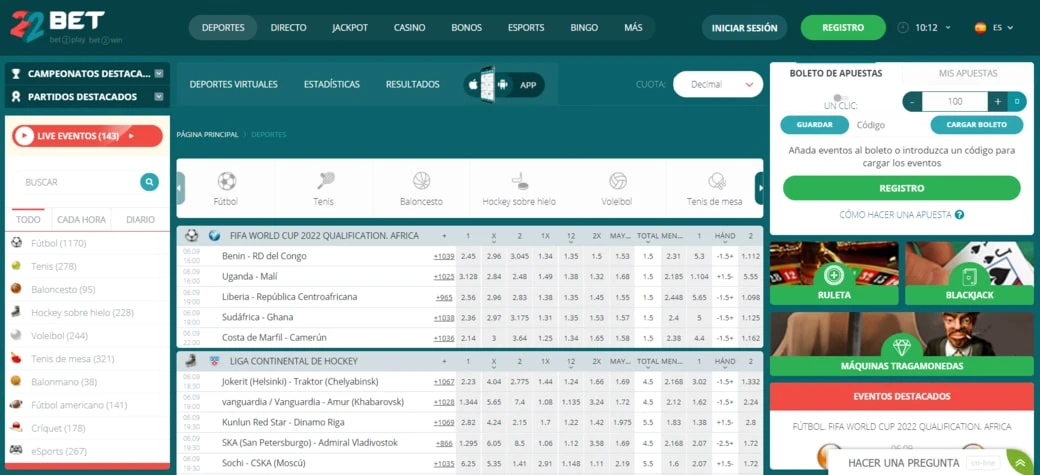Click into the Buscar search field
Image resolution: width=1040 pixels, height=475 pixels.
pyautogui.click(x=76, y=182)
